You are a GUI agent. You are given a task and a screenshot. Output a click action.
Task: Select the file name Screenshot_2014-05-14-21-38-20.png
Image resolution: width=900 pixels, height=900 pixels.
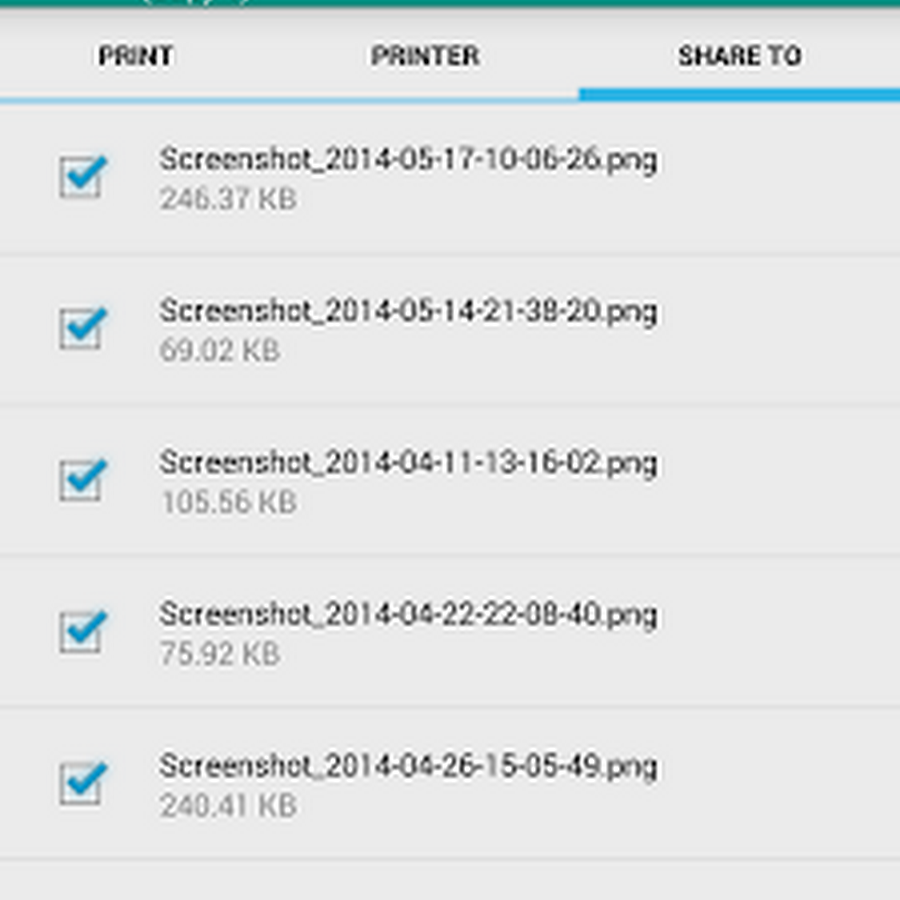(408, 312)
